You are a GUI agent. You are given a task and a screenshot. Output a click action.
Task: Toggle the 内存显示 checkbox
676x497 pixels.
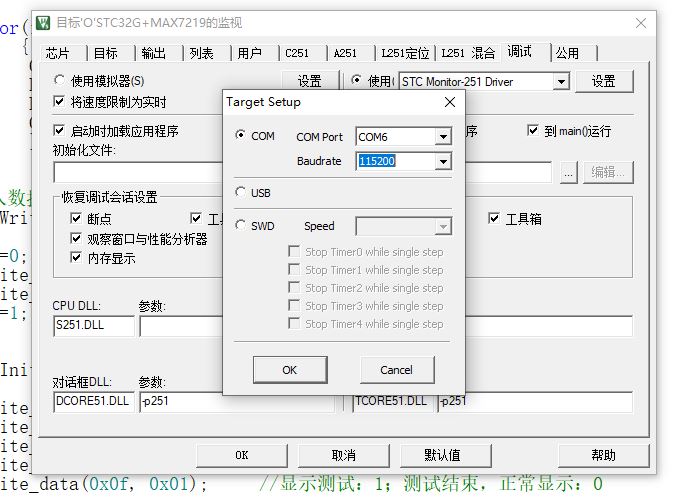(x=76, y=258)
